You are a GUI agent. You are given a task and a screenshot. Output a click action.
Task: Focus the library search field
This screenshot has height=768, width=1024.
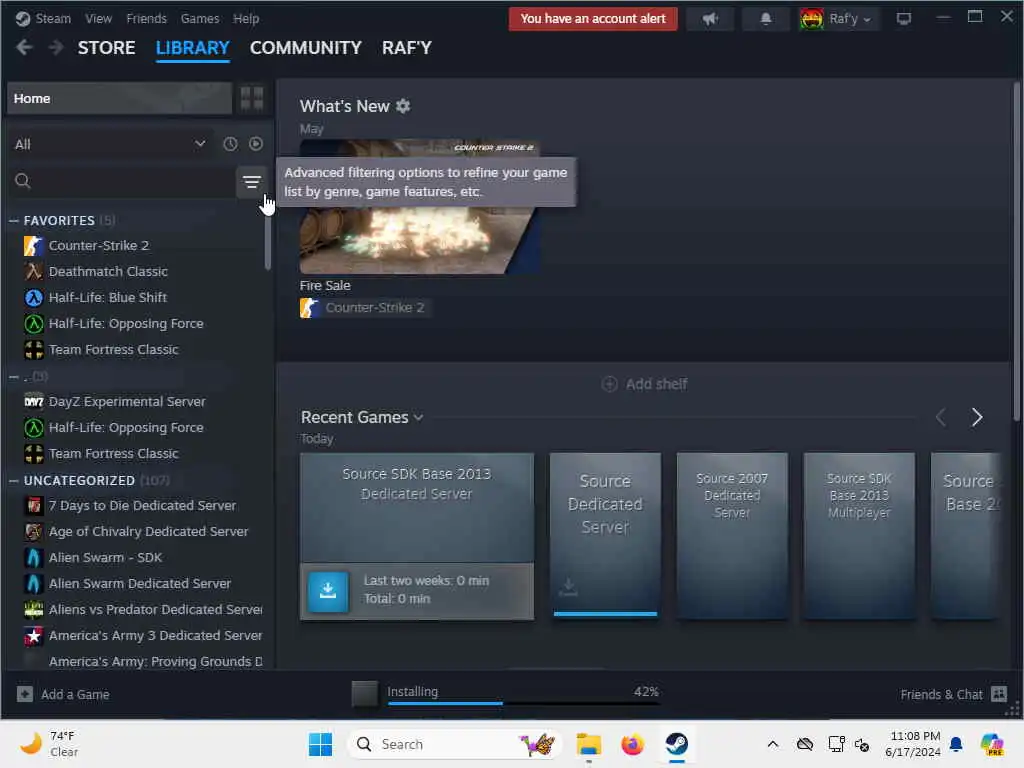[x=122, y=182]
